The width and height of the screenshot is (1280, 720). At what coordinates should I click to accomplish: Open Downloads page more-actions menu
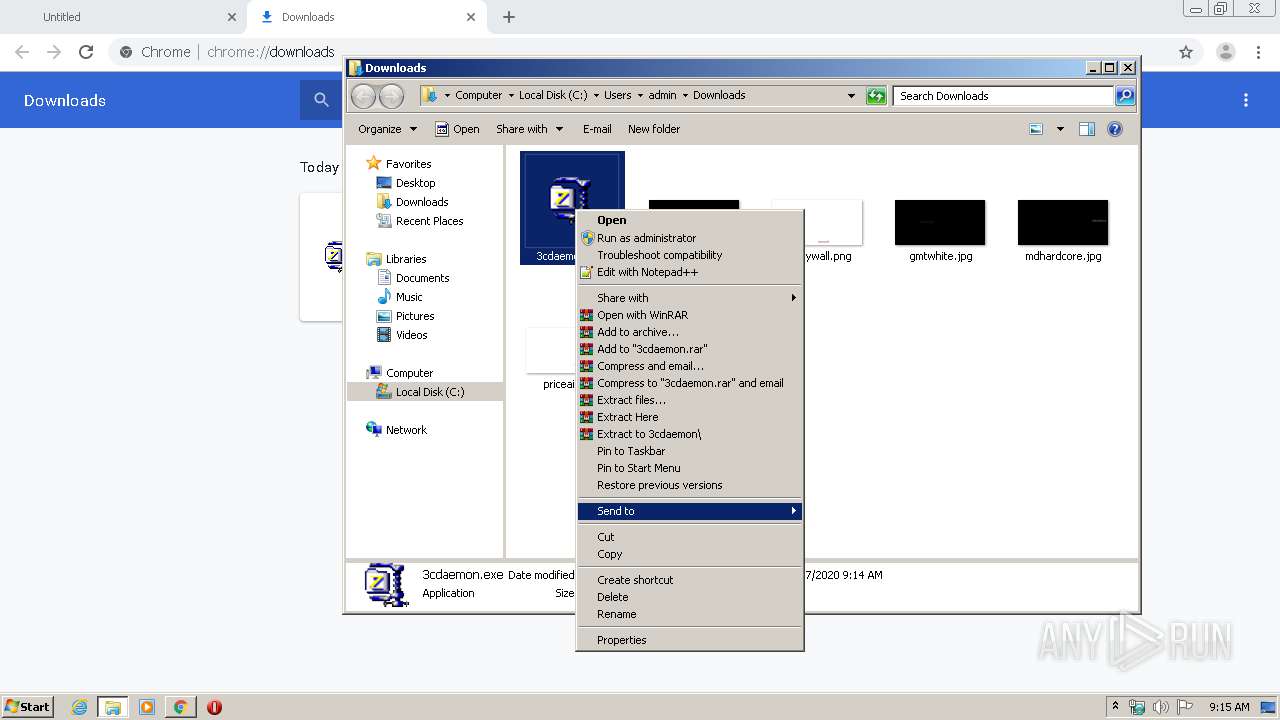[1246, 100]
